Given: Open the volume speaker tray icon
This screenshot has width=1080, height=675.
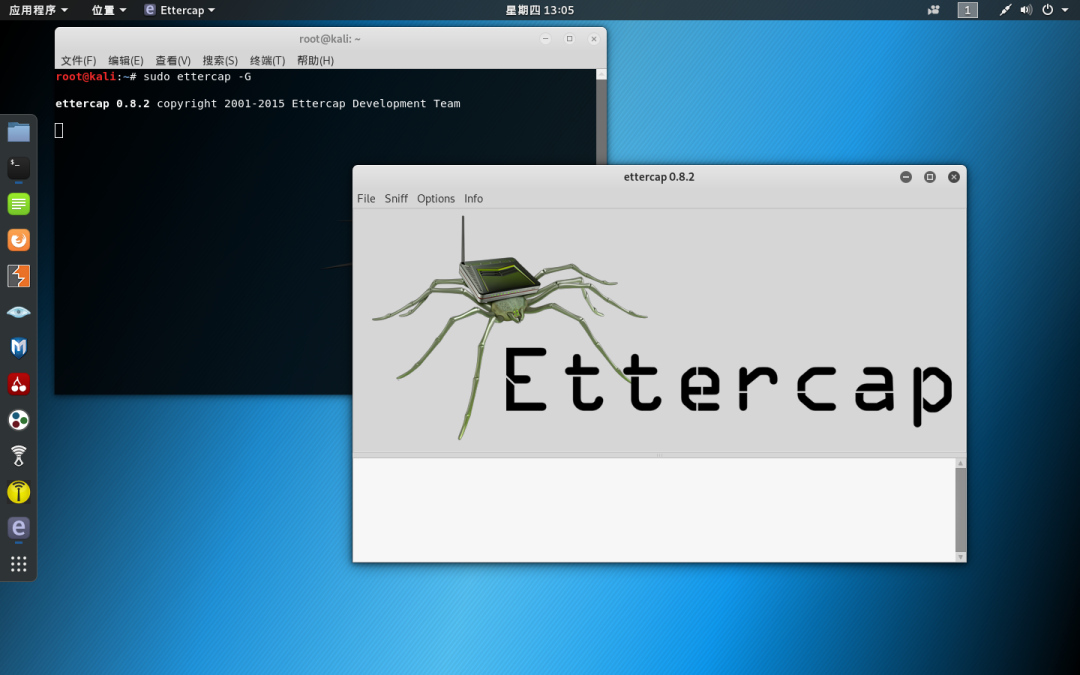Looking at the screenshot, I should coord(1026,10).
